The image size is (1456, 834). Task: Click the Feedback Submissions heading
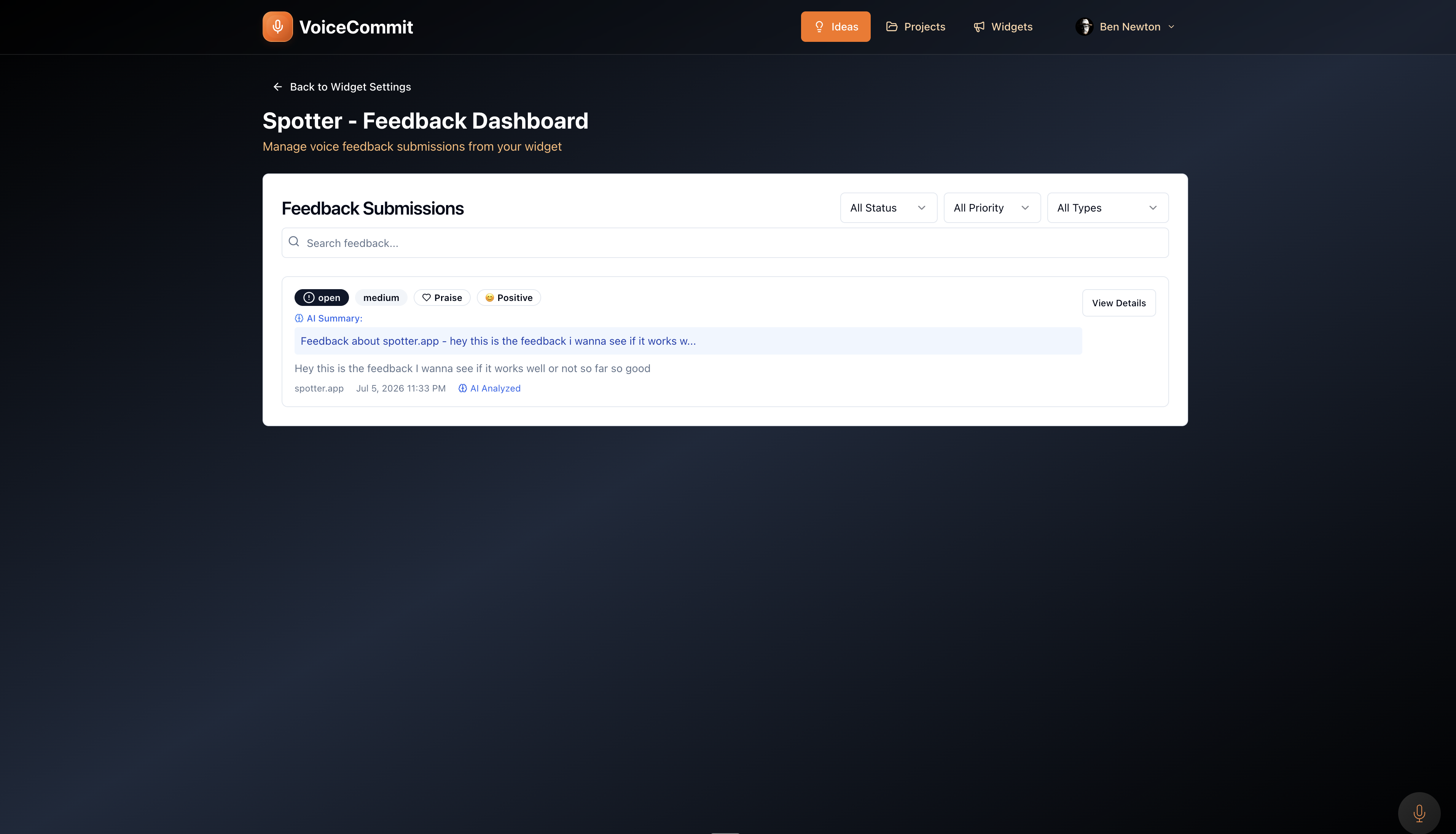(373, 208)
